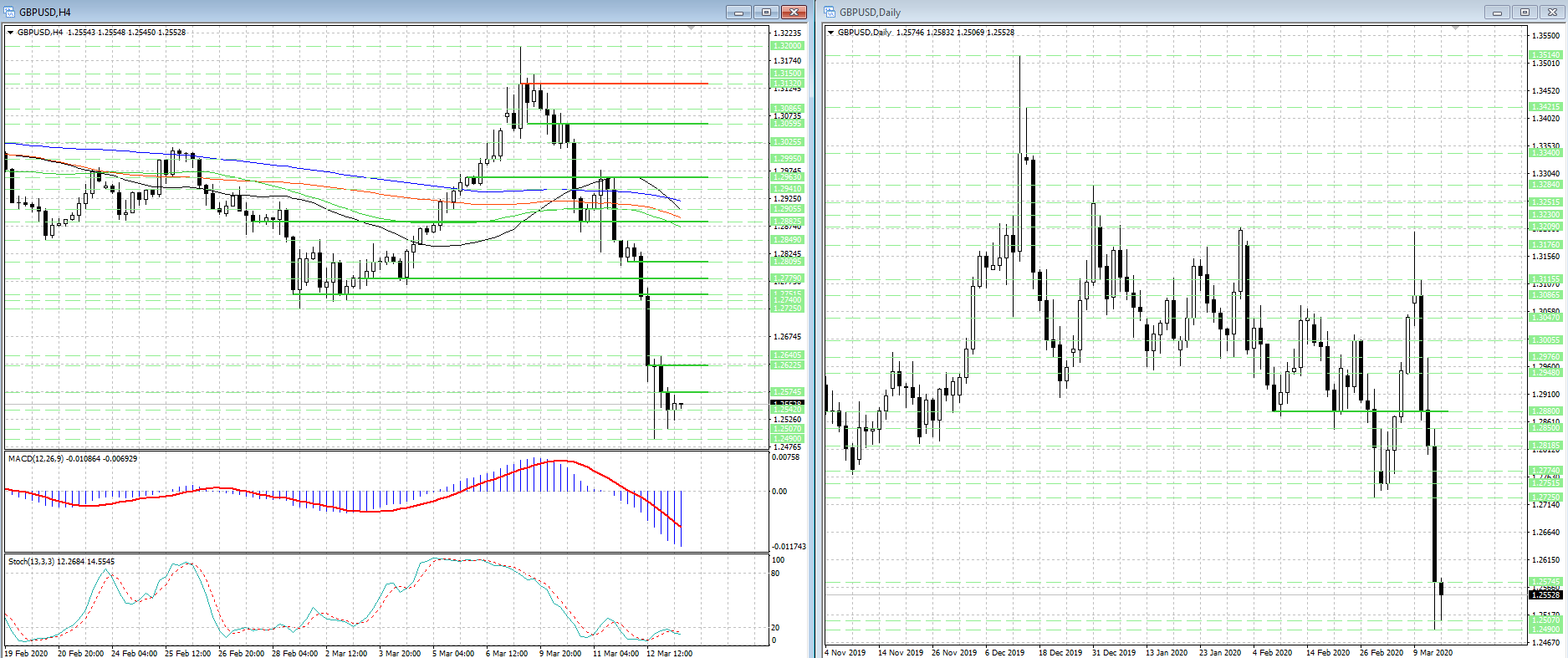
Task: Open the one-click trading arrow on the Daily chart
Action: [831, 32]
